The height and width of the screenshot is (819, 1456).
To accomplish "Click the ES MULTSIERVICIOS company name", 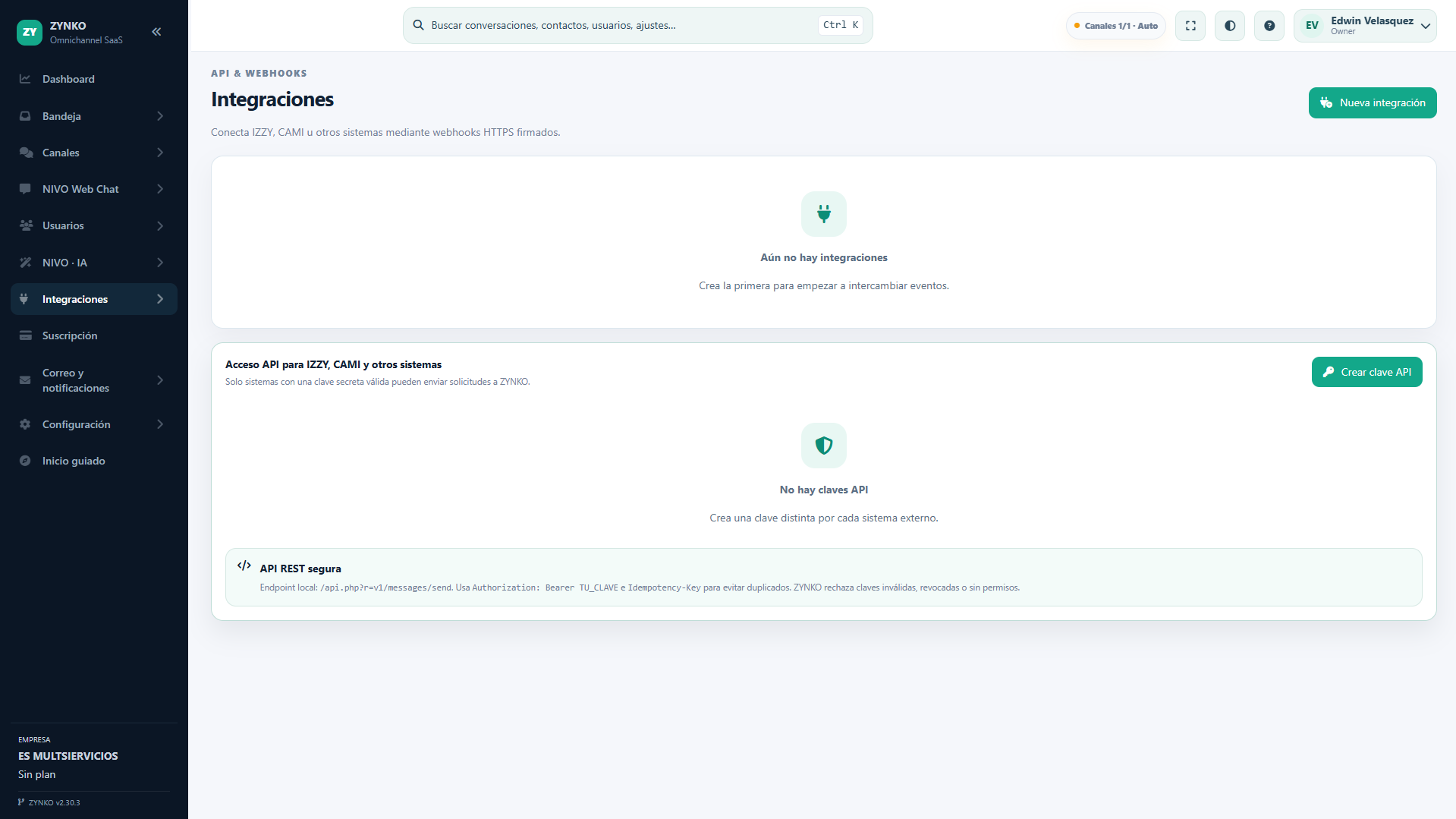I will (68, 756).
